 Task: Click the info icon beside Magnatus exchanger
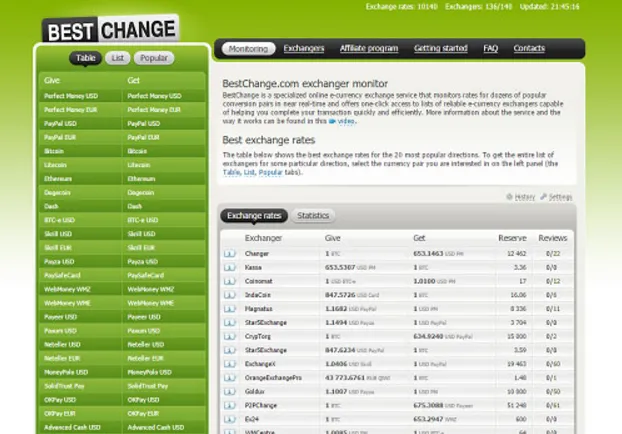(230, 309)
